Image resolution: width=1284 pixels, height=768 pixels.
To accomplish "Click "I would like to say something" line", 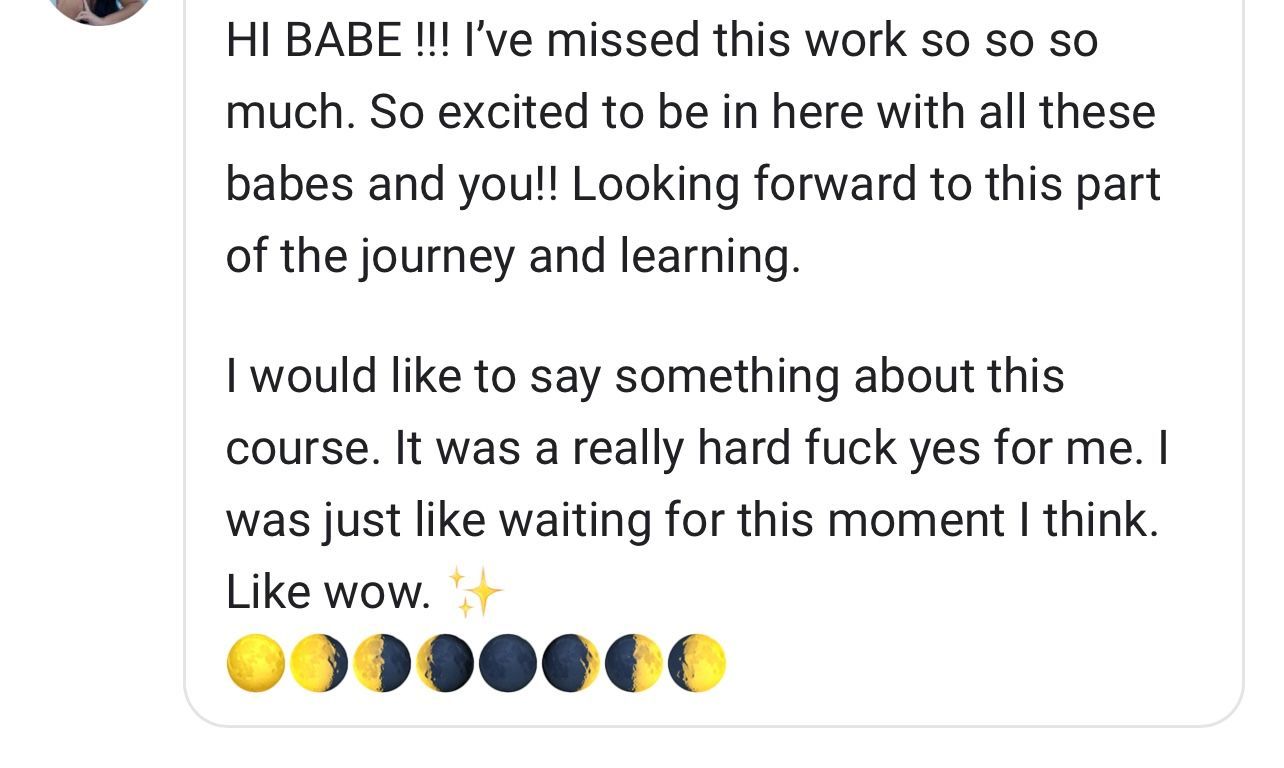I will tap(533, 377).
